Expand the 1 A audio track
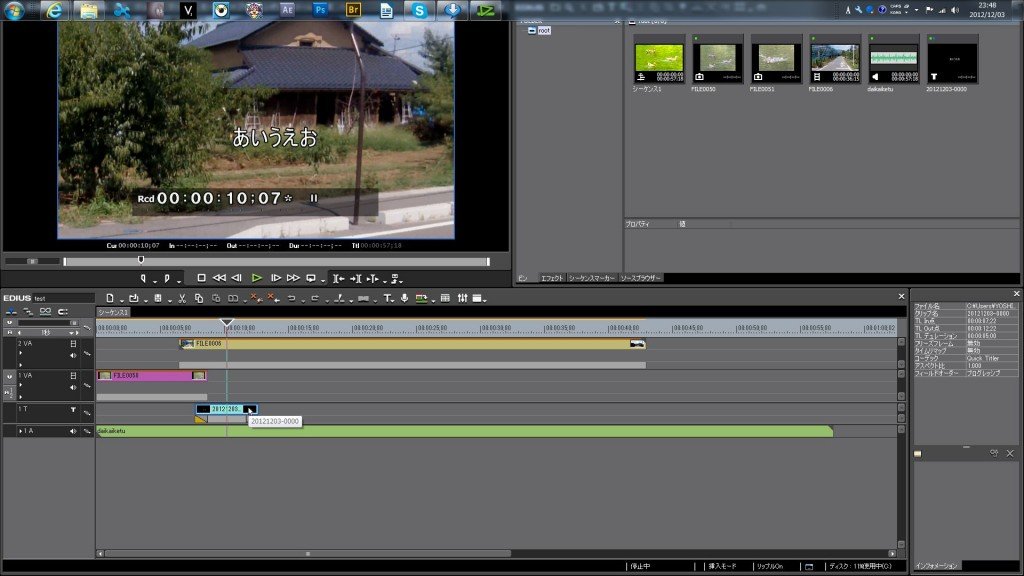This screenshot has width=1024, height=576. tap(21, 431)
